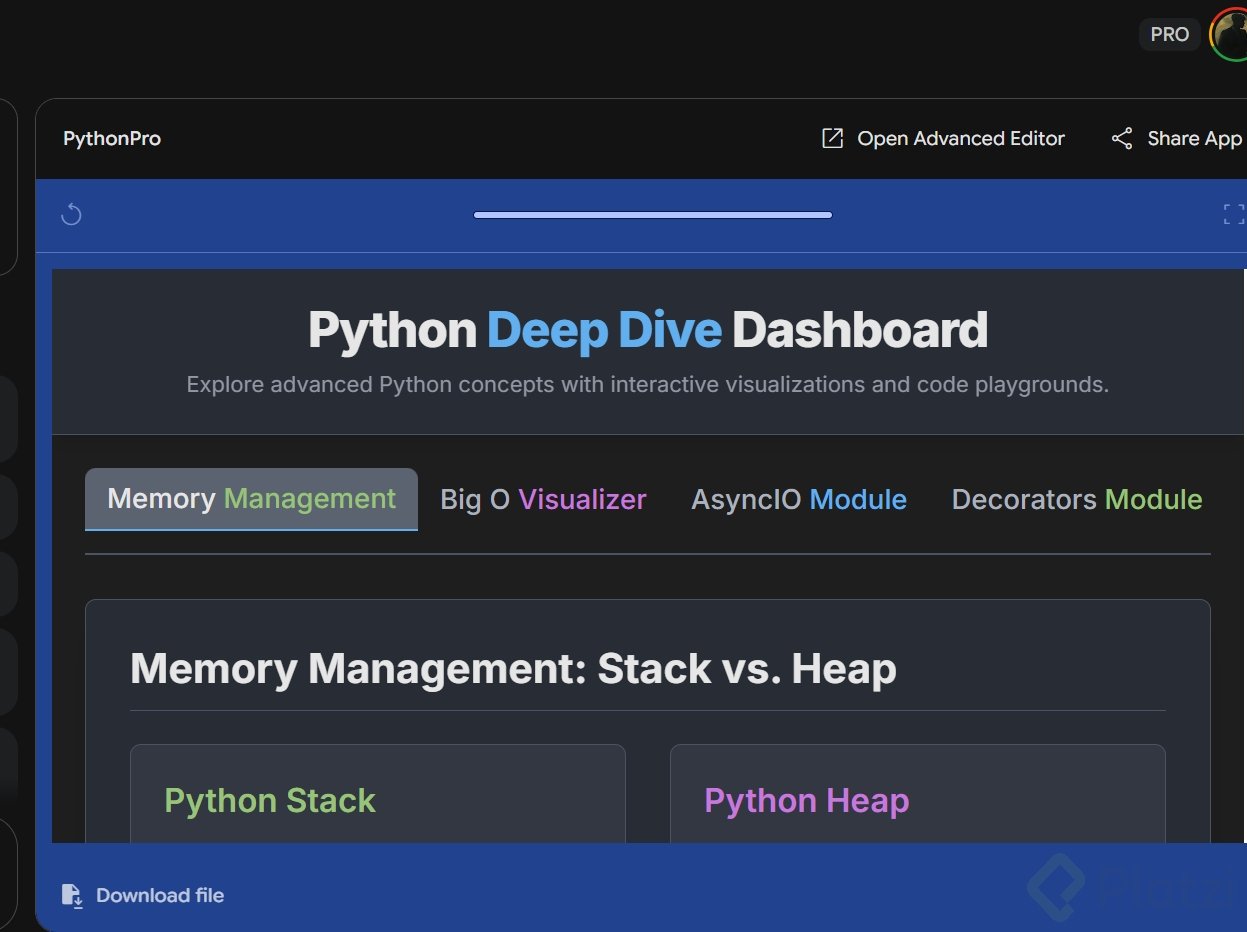
Task: Click the Share App label
Action: click(1194, 139)
